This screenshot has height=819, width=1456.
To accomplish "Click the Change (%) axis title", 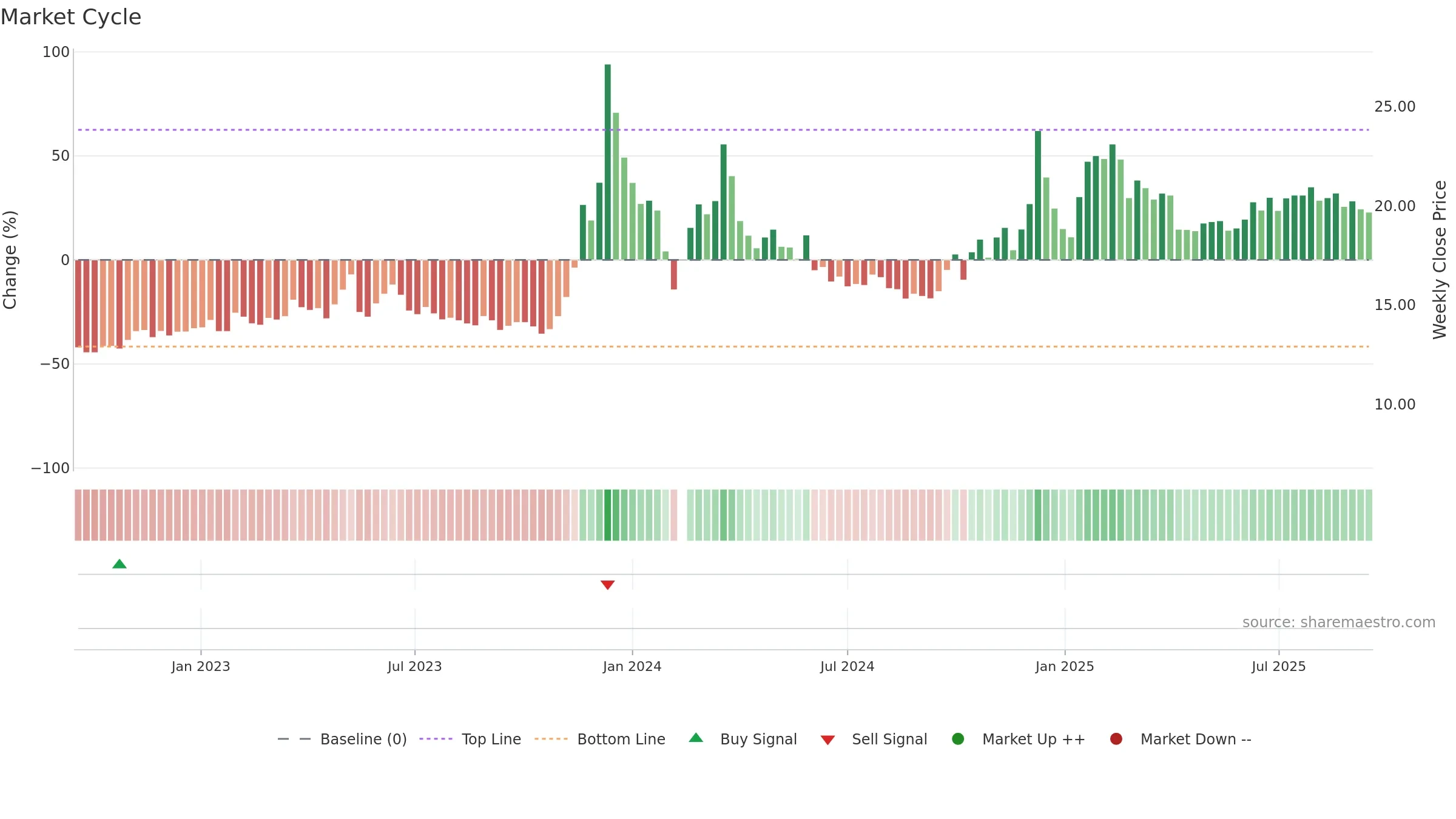I will (x=10, y=260).
